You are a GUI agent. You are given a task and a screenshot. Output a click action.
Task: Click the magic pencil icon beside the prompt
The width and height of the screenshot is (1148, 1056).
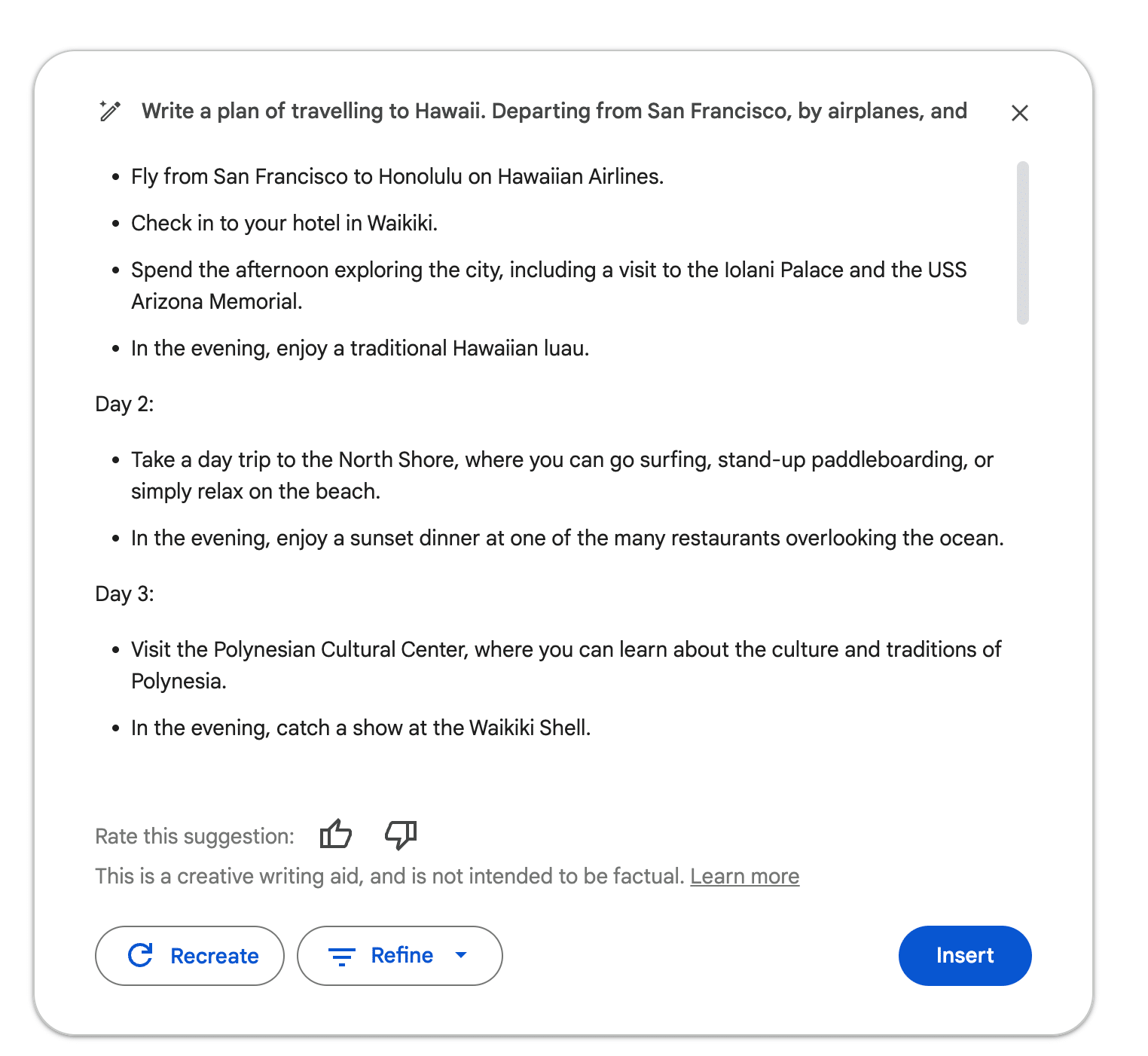(x=110, y=111)
